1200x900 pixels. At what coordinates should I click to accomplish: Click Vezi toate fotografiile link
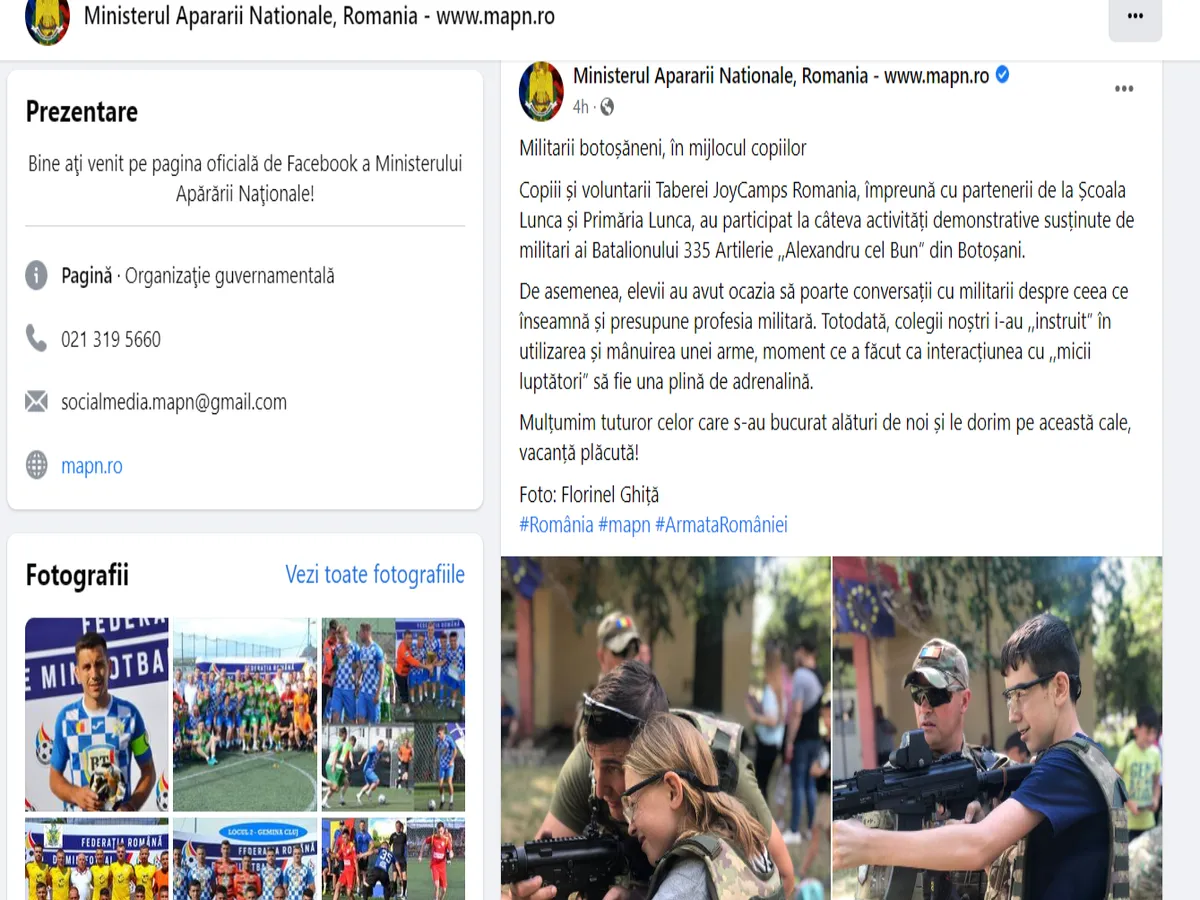375,574
